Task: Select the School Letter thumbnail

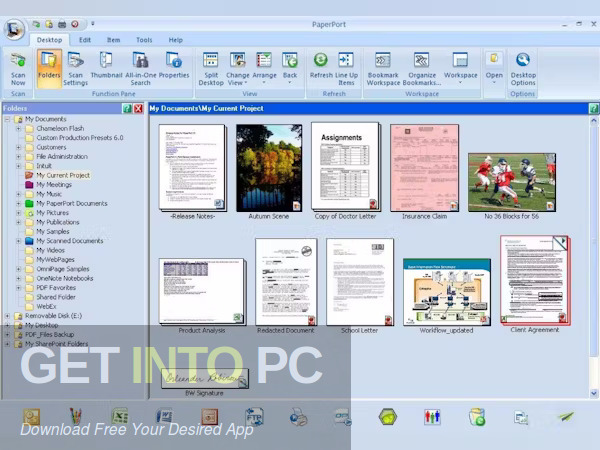Action: tap(360, 282)
